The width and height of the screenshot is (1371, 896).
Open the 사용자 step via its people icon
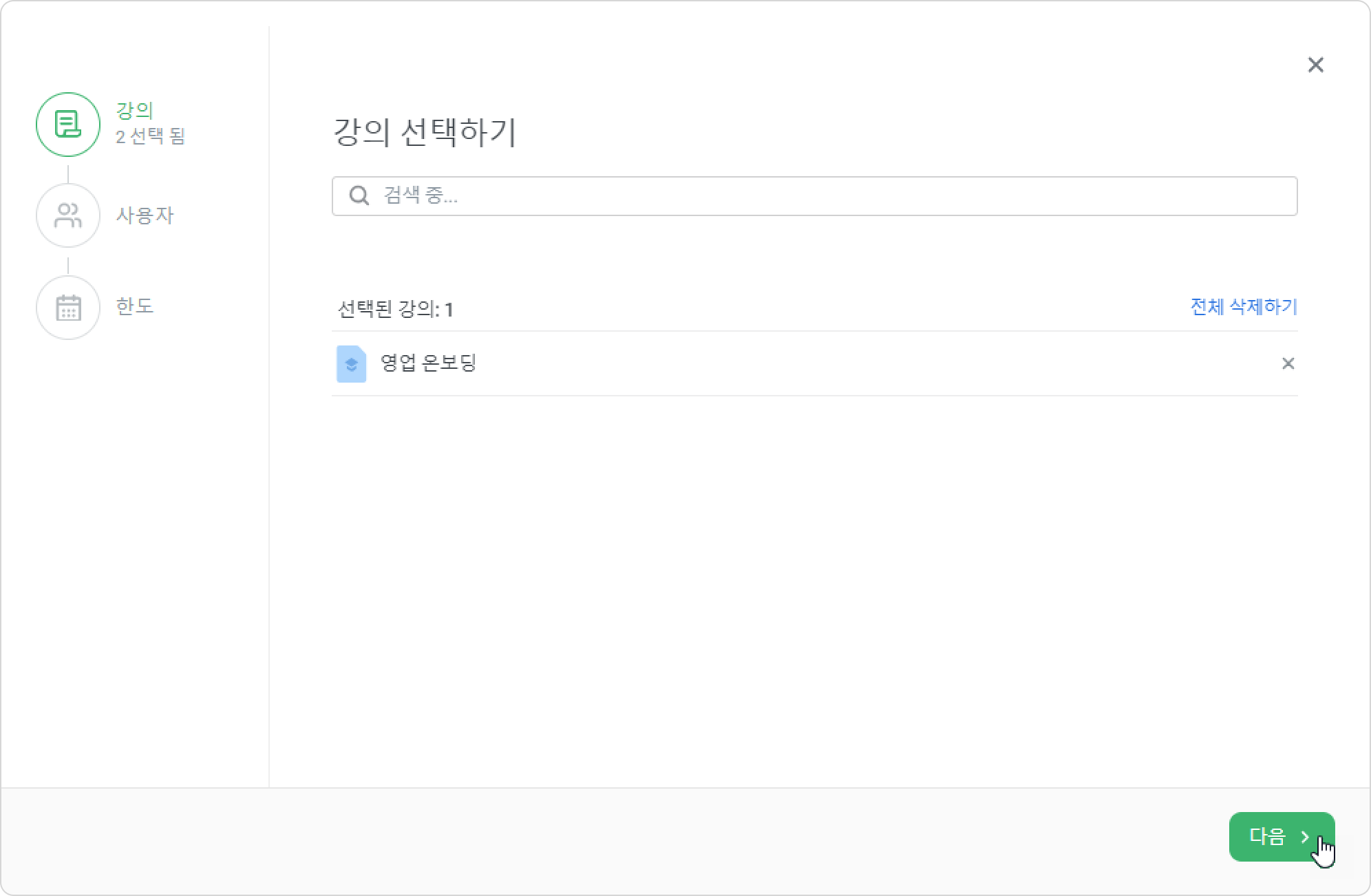[x=68, y=215]
